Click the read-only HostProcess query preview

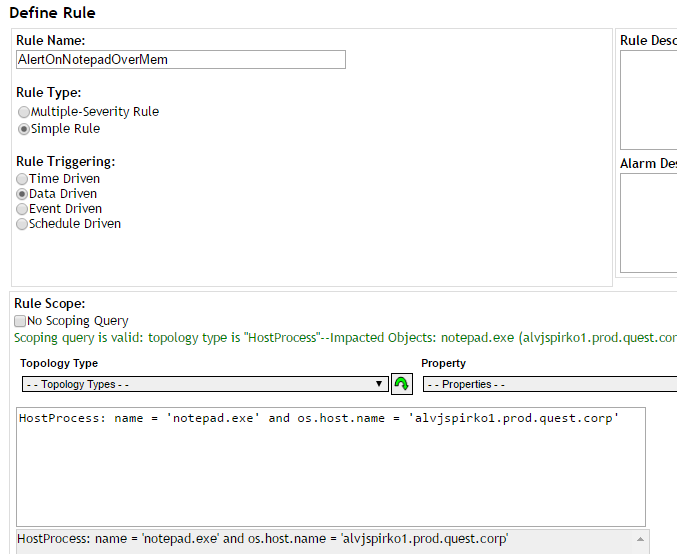coord(326,542)
